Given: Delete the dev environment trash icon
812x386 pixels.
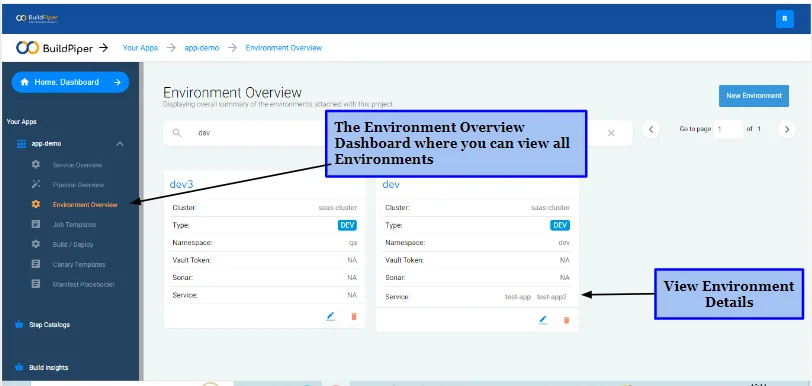Looking at the screenshot, I should [x=566, y=320].
